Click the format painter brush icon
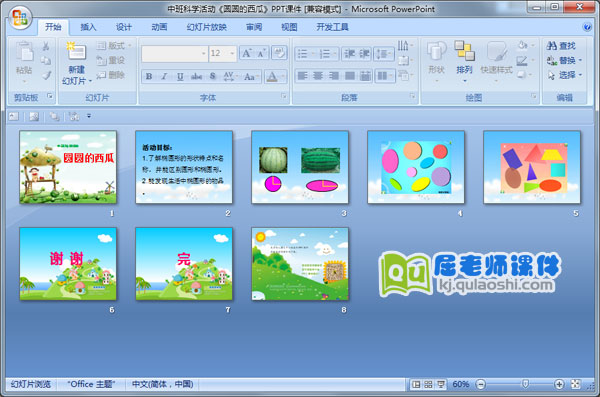Image resolution: width=600 pixels, height=397 pixels. click(46, 75)
